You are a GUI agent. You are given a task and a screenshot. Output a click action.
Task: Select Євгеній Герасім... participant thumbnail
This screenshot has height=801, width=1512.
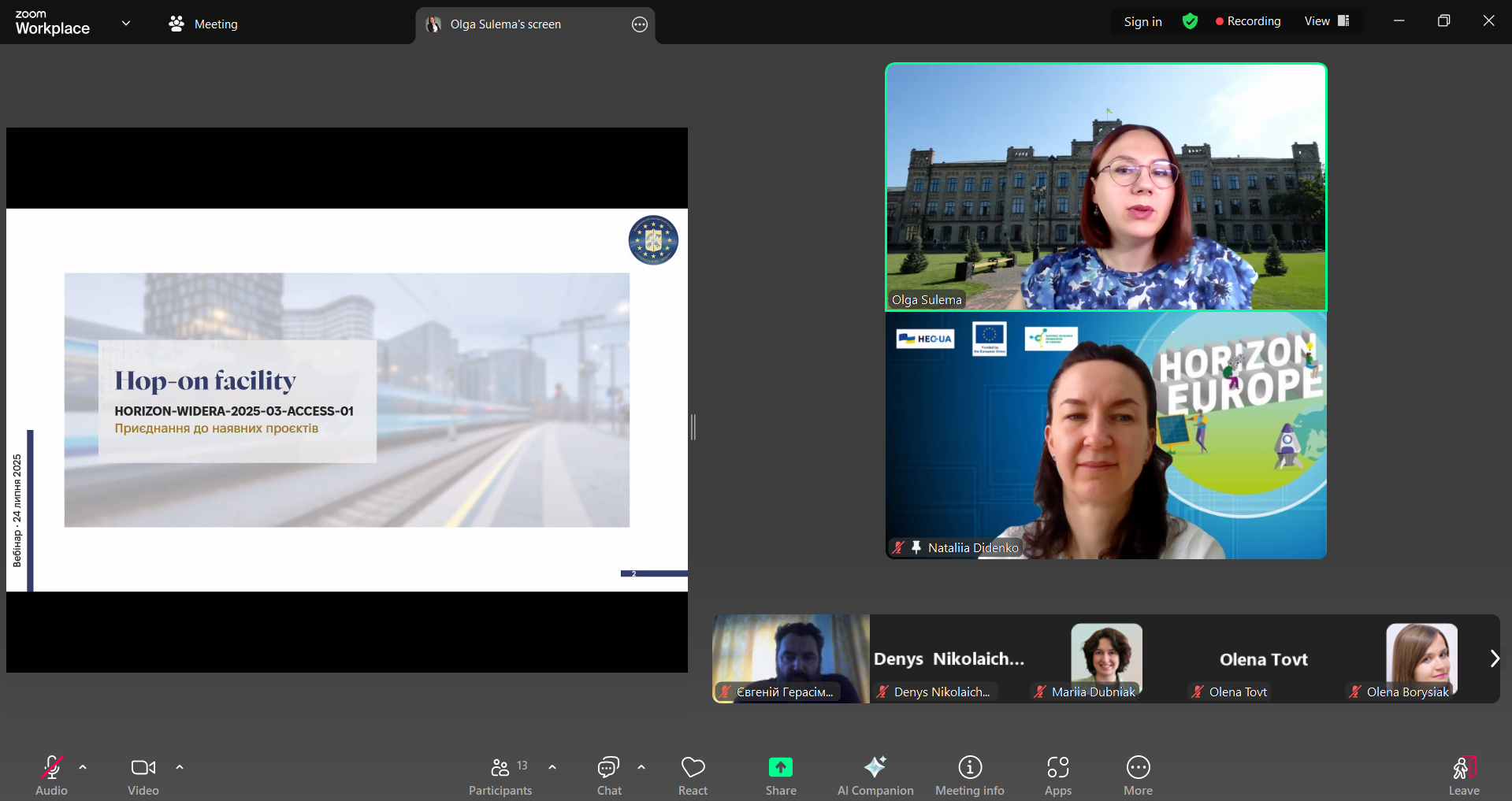[791, 658]
